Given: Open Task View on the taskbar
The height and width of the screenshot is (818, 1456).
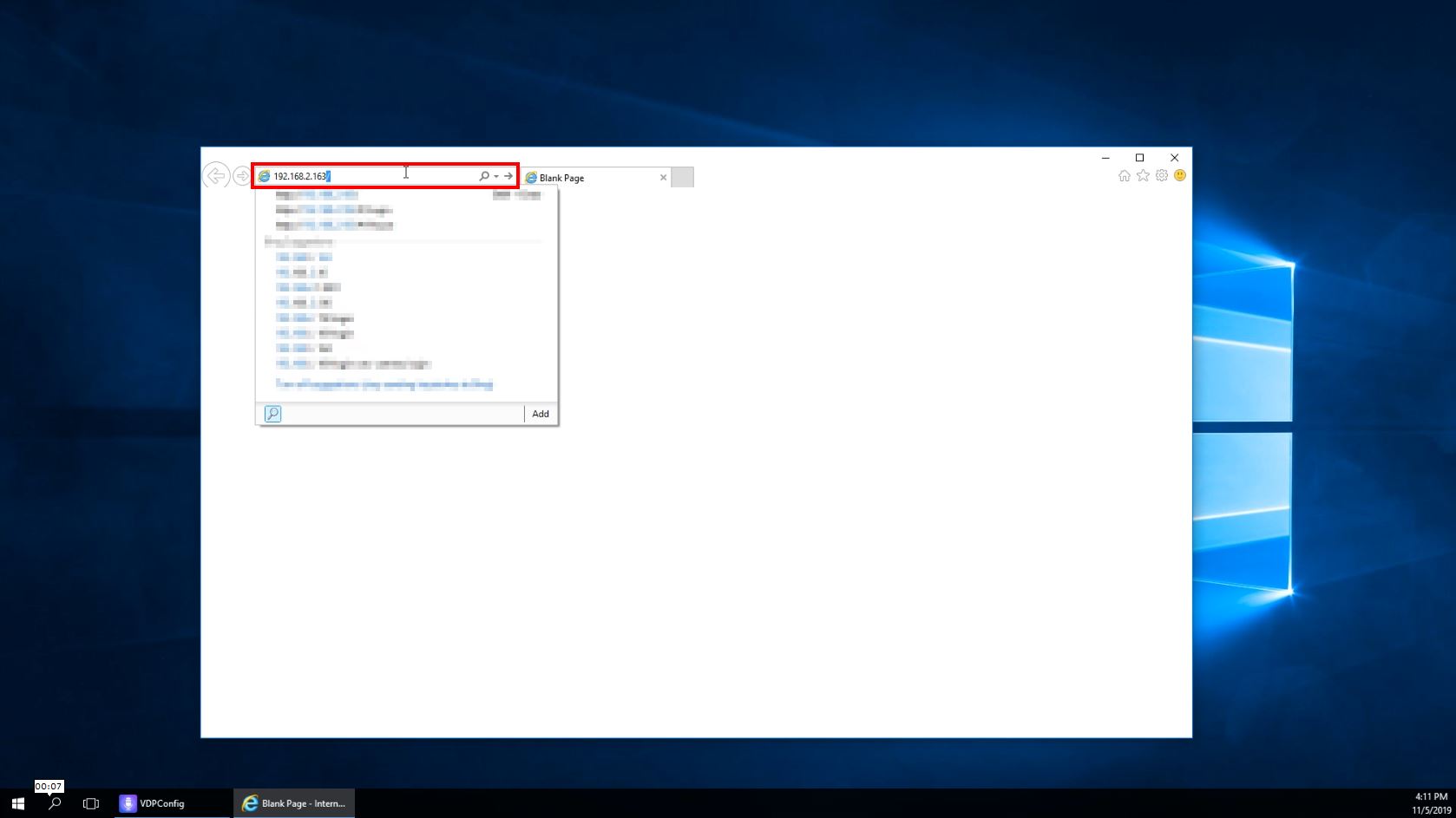Looking at the screenshot, I should point(90,803).
